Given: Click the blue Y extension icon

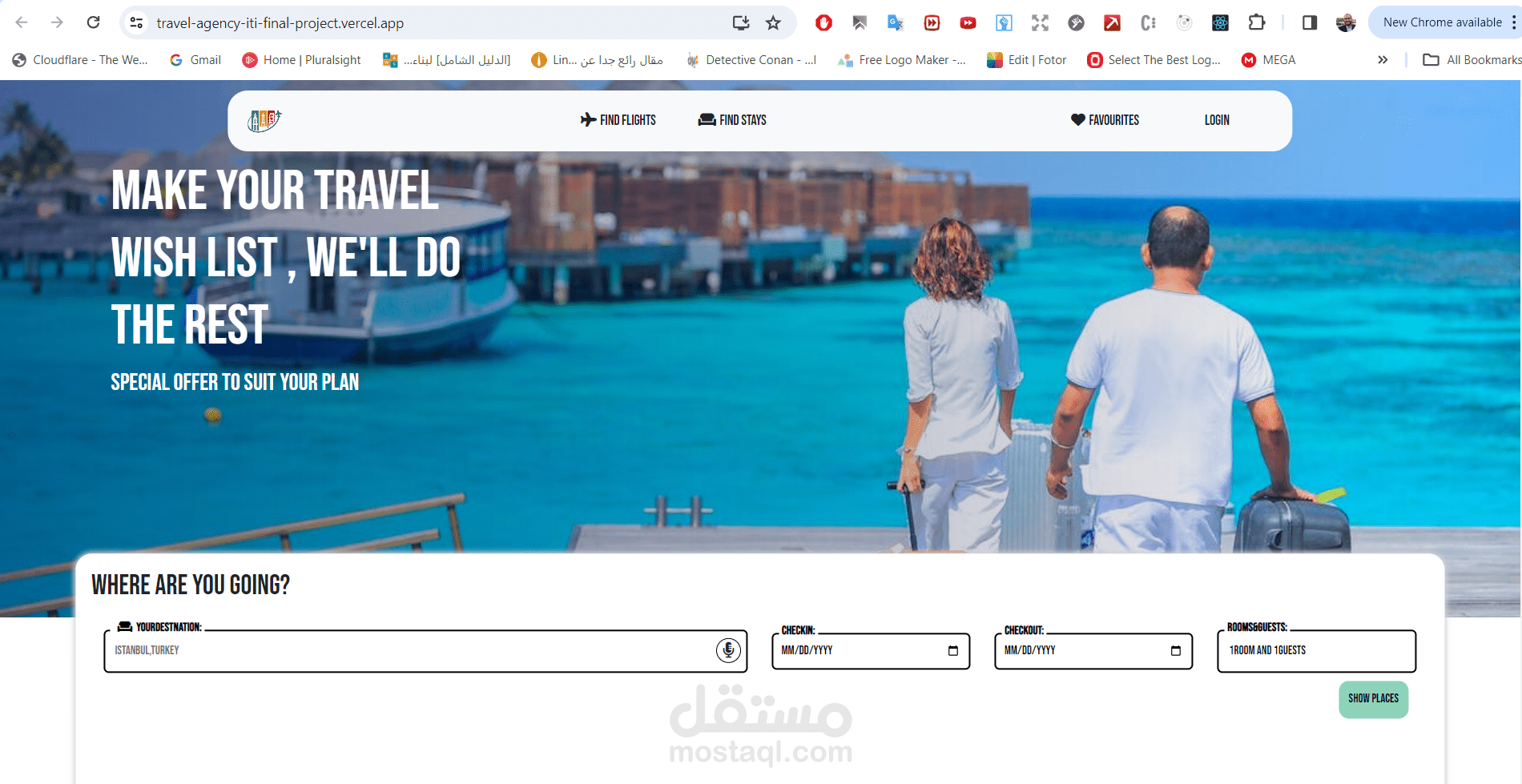Looking at the screenshot, I should pos(1004,22).
